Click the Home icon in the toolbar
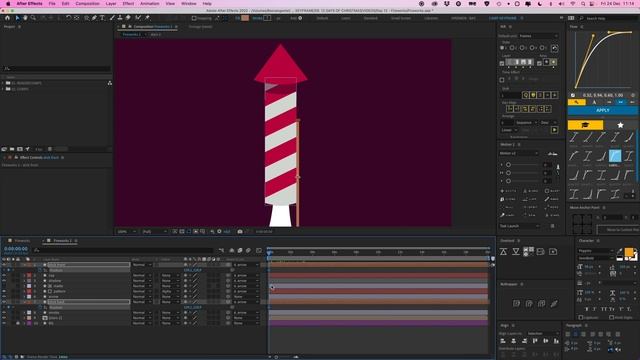The width and height of the screenshot is (640, 360). click(7, 18)
